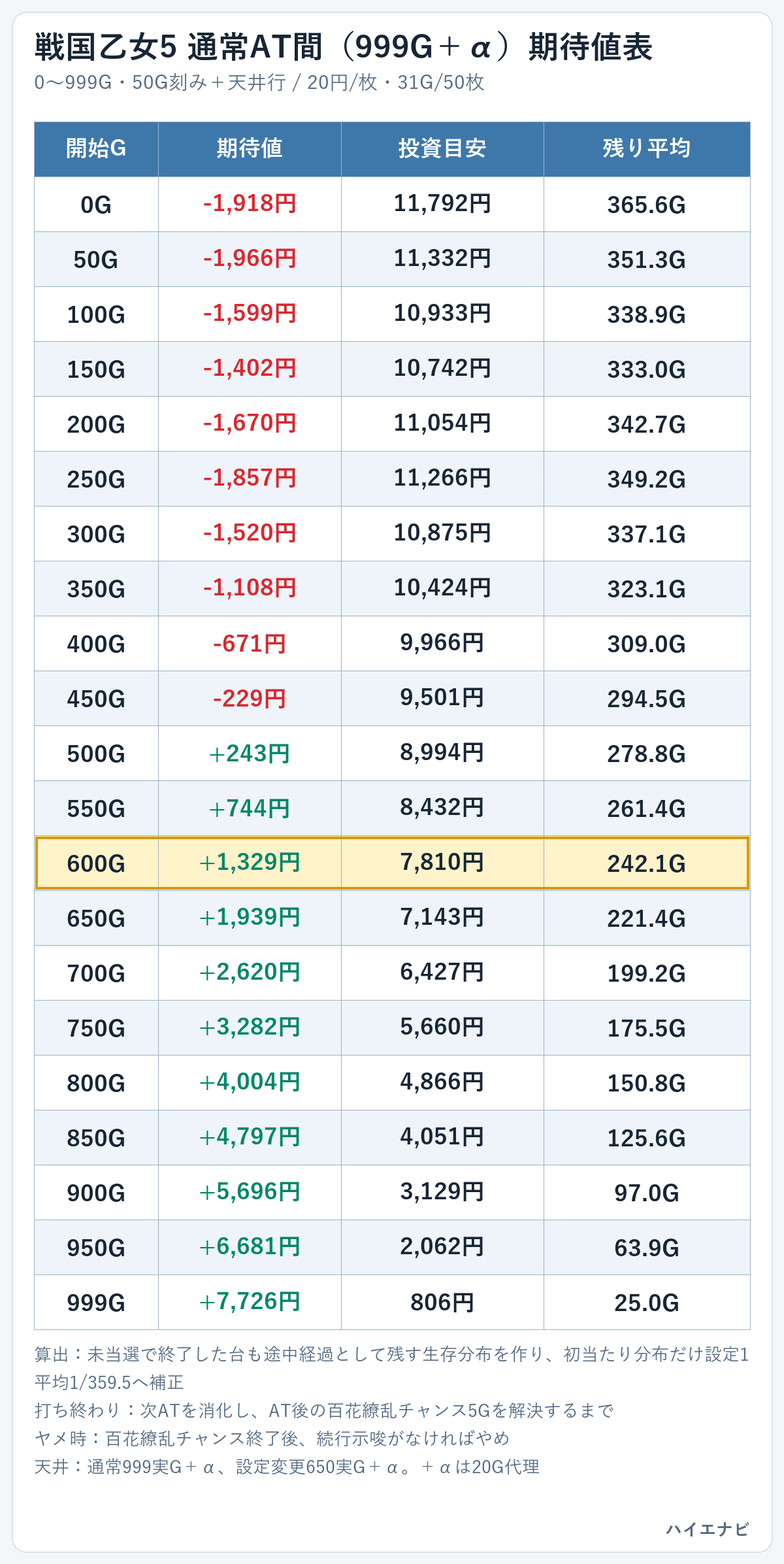This screenshot has height=1564, width=784.
Task: Select the highlighted 600G row label
Action: coord(96,863)
